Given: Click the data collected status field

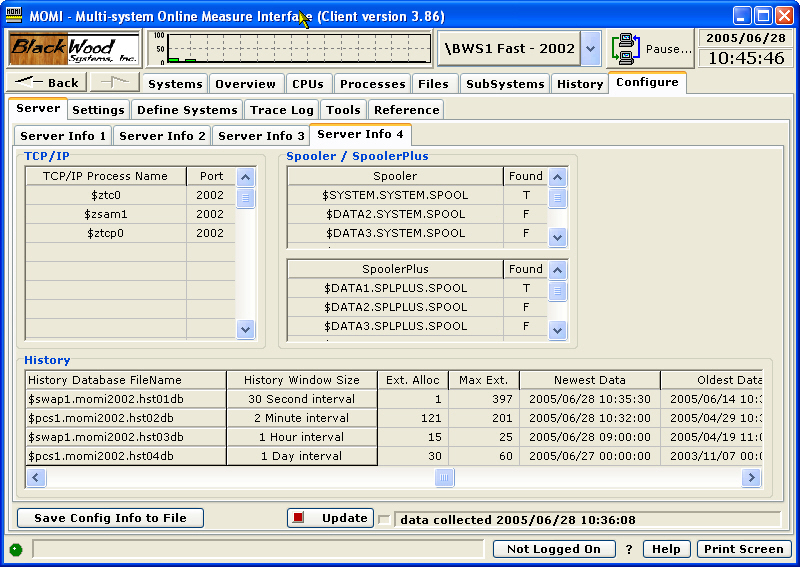Looking at the screenshot, I should click(587, 520).
